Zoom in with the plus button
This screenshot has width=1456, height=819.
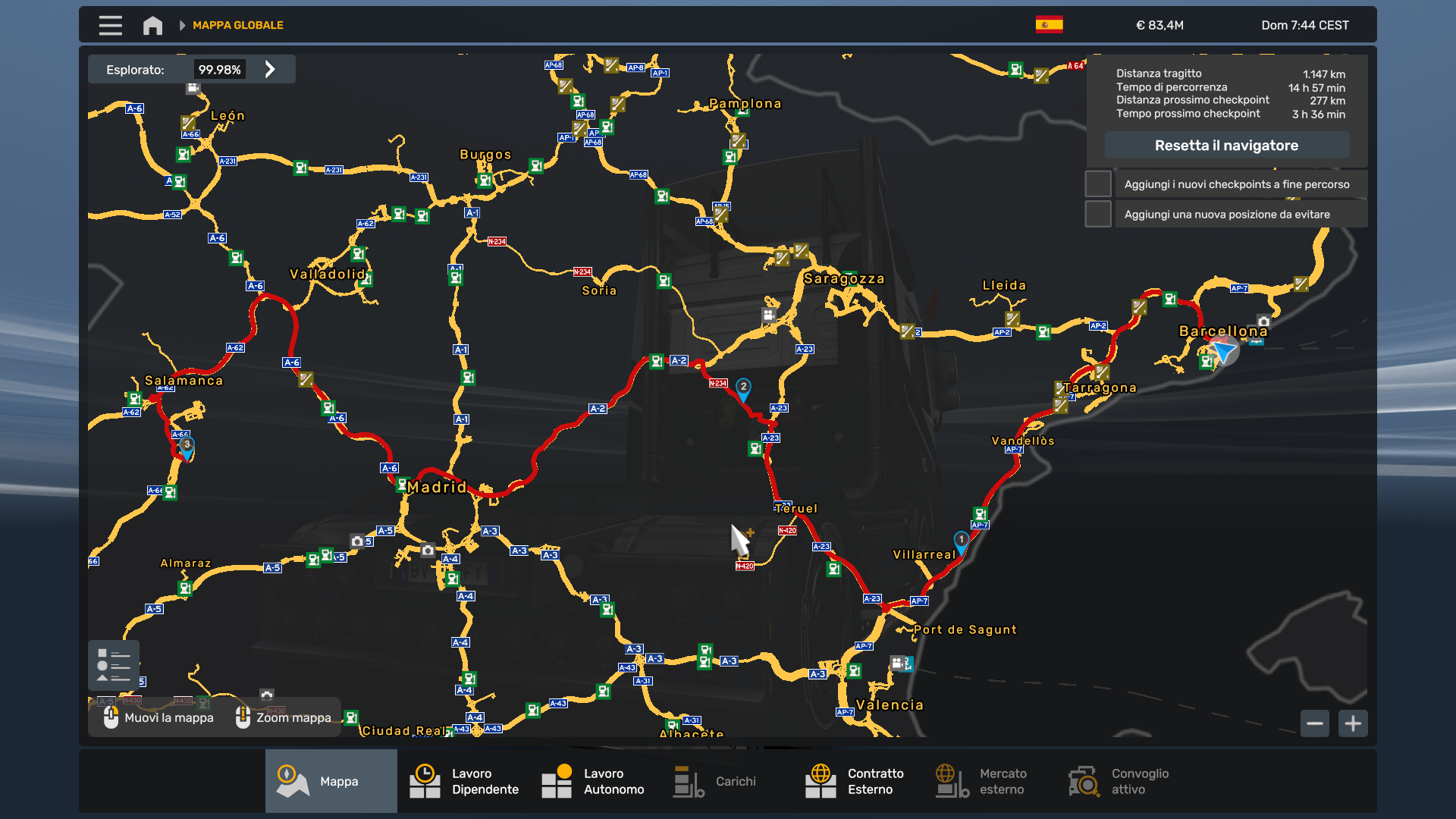point(1353,723)
